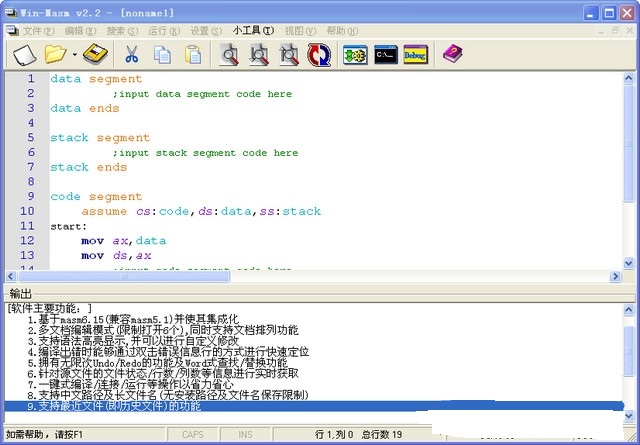Open the 帮助(H) menu

coord(342,31)
